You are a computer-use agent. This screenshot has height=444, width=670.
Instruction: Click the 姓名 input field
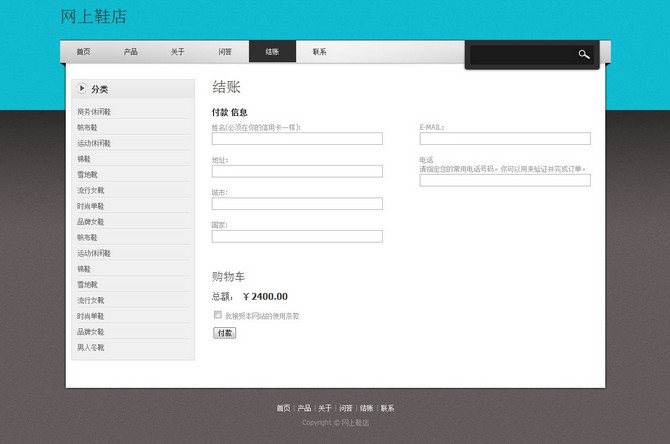pos(297,139)
